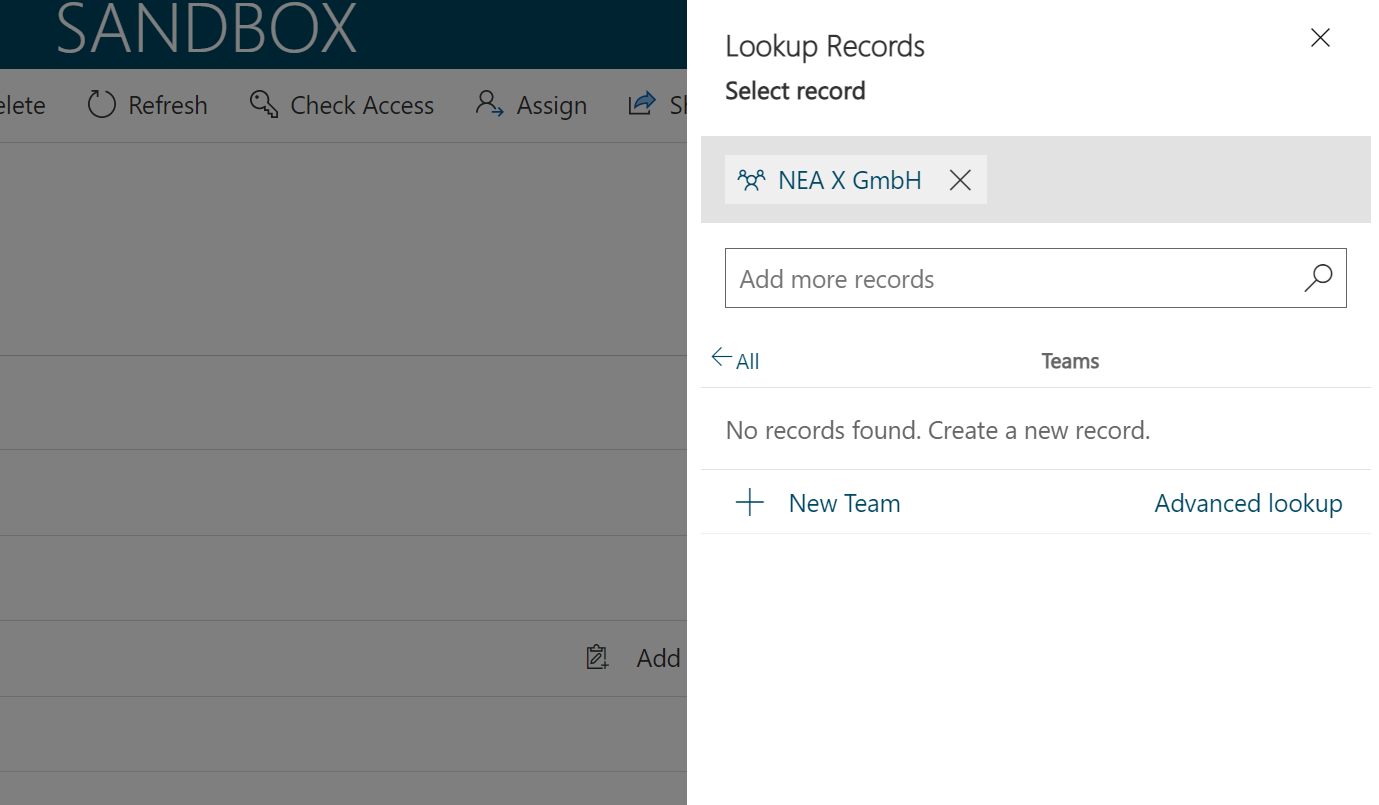This screenshot has width=1379, height=805.
Task: Click the clipboard Add icon
Action: tap(598, 658)
